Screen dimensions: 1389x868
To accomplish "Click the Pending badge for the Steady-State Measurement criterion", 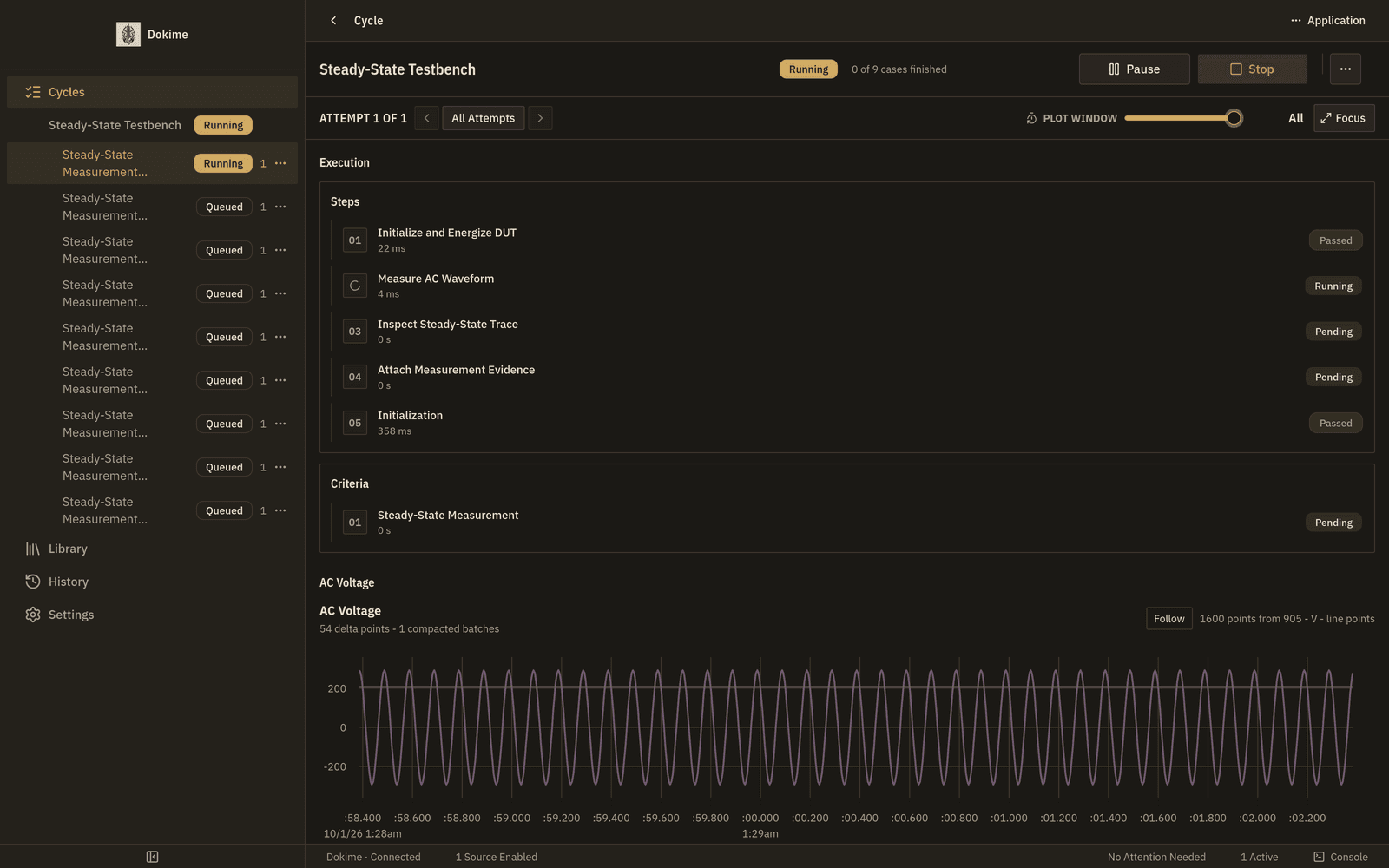I will 1333,523.
